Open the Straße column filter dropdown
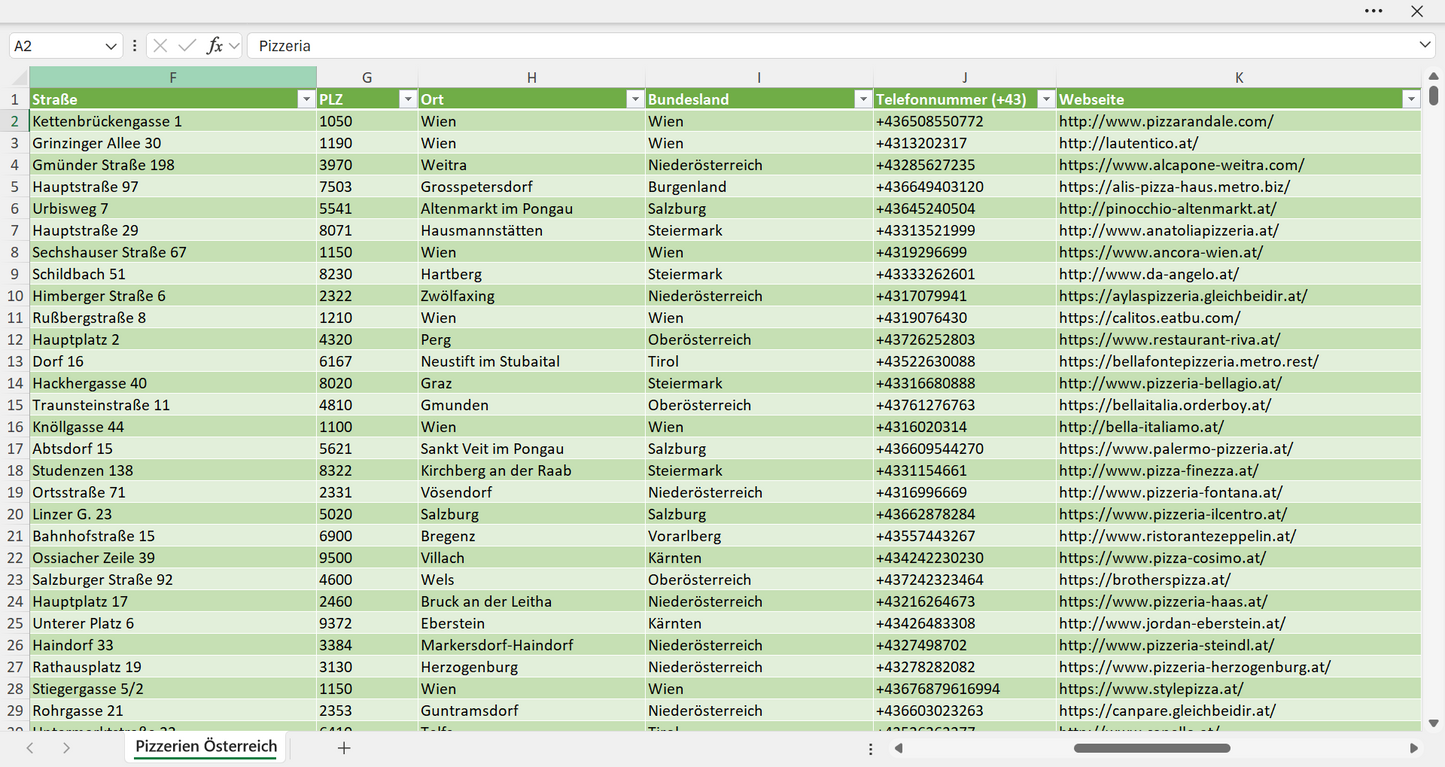Viewport: 1445px width, 767px height. [x=306, y=99]
